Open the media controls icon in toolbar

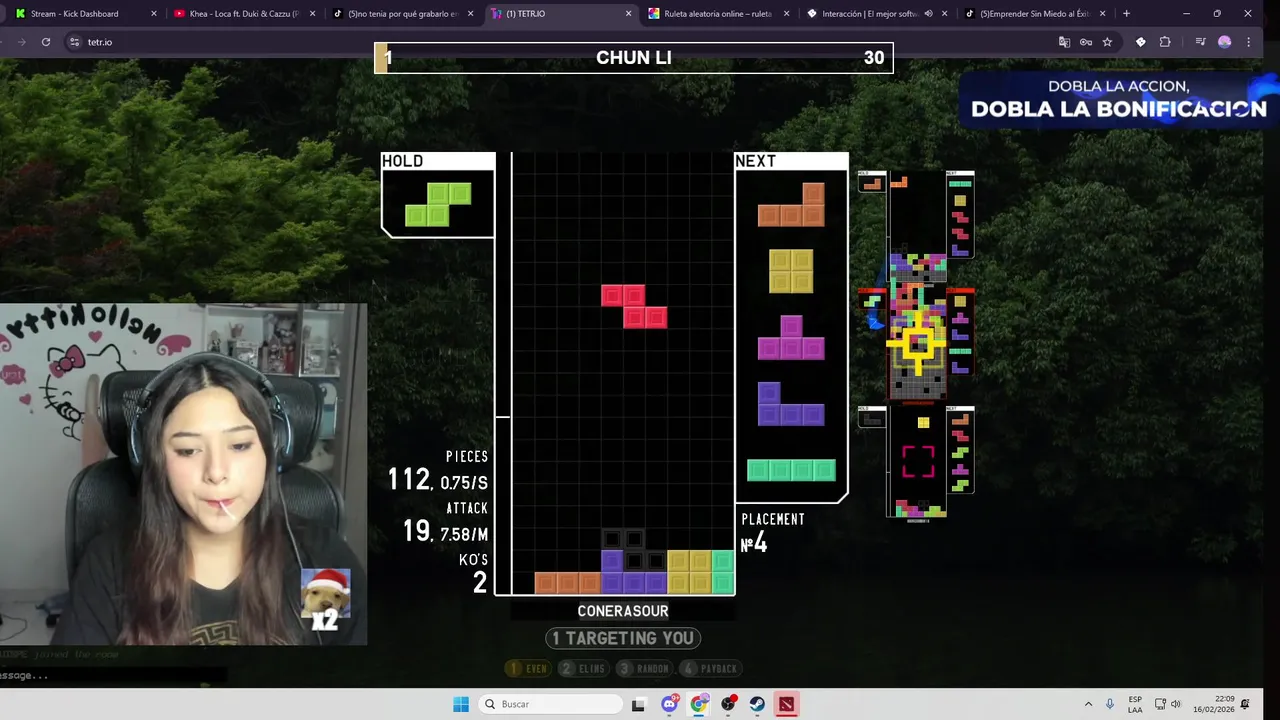[x=1200, y=42]
